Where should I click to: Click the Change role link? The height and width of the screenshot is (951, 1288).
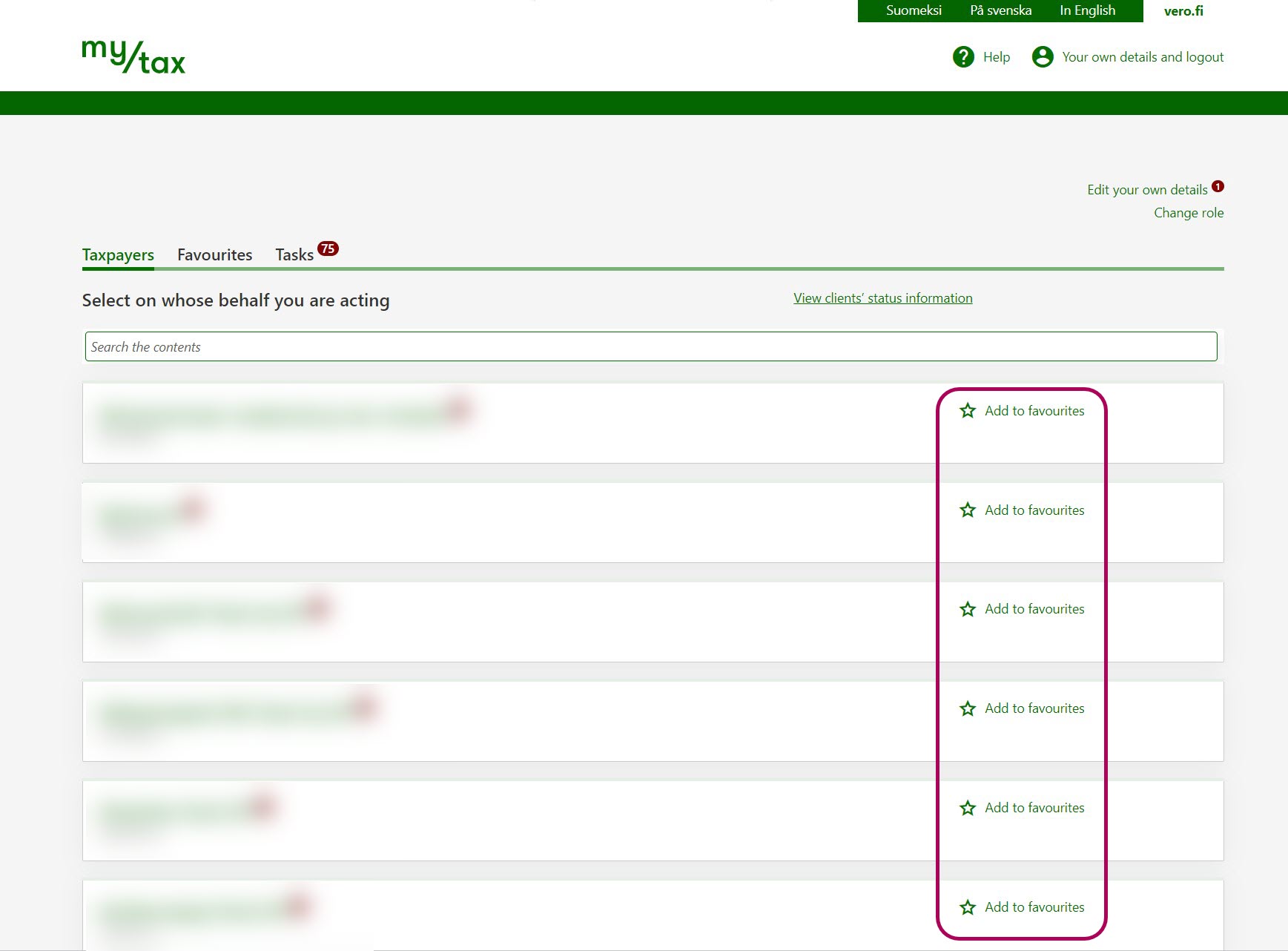tap(1188, 213)
